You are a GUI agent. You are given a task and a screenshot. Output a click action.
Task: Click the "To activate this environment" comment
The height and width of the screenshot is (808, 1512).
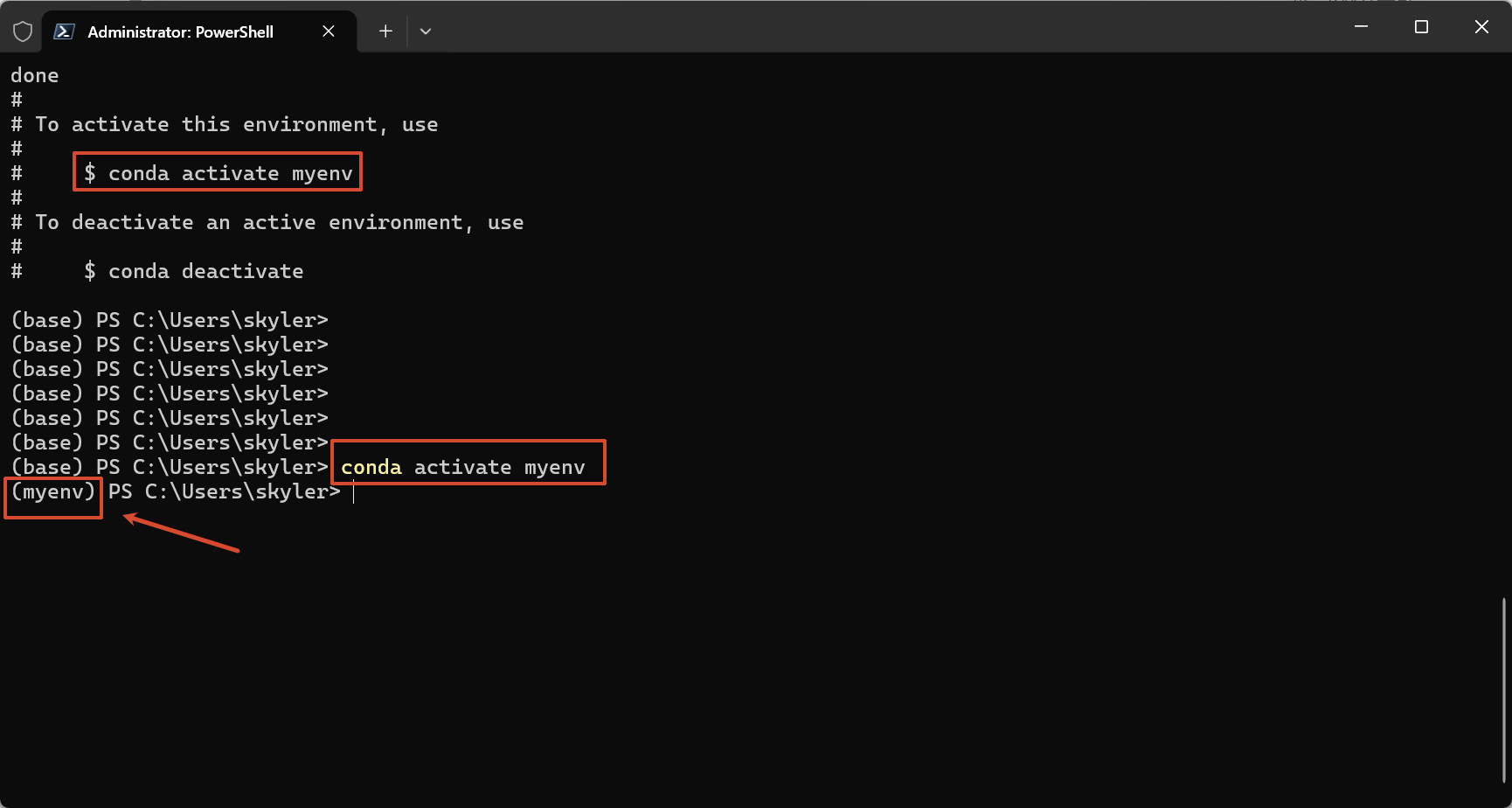pyautogui.click(x=236, y=125)
